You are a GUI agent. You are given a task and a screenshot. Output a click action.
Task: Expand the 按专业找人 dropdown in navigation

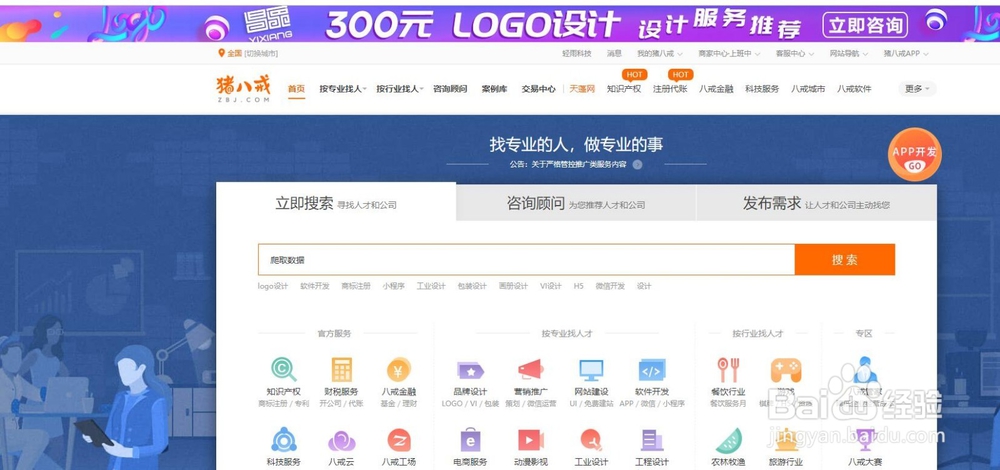(x=343, y=89)
